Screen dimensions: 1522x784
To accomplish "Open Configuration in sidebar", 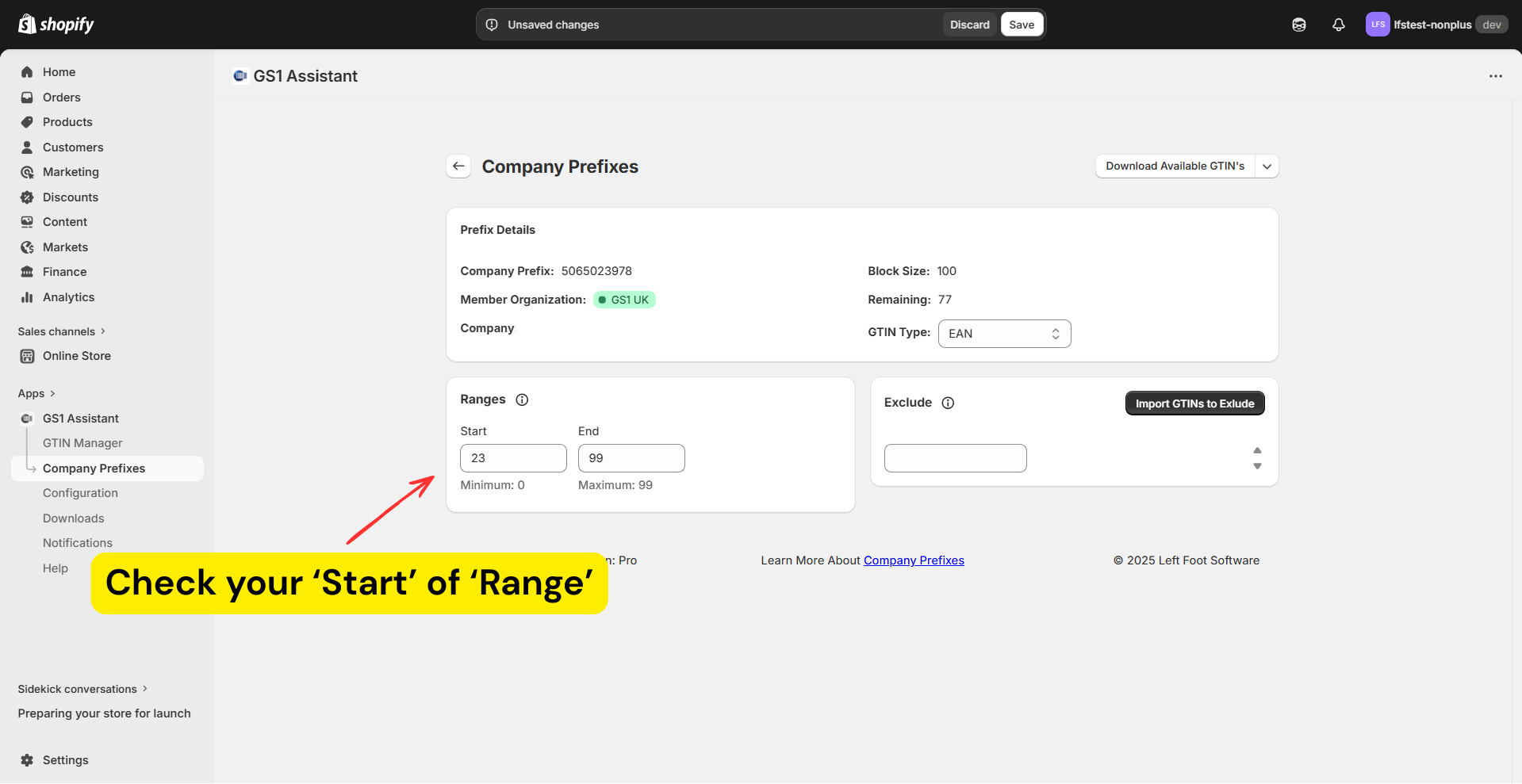I will [80, 493].
